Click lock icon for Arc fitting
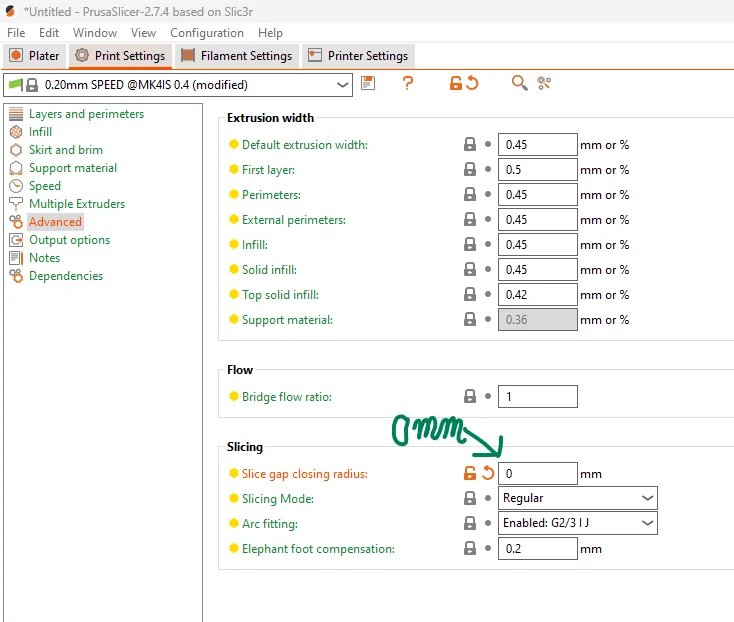Viewport: 734px width, 622px height. [x=470, y=523]
